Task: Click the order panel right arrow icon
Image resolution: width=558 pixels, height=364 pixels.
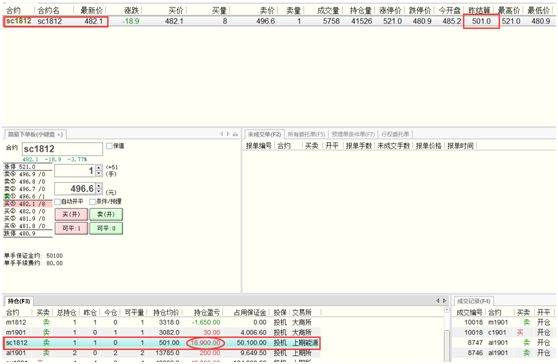Action: pos(228,134)
